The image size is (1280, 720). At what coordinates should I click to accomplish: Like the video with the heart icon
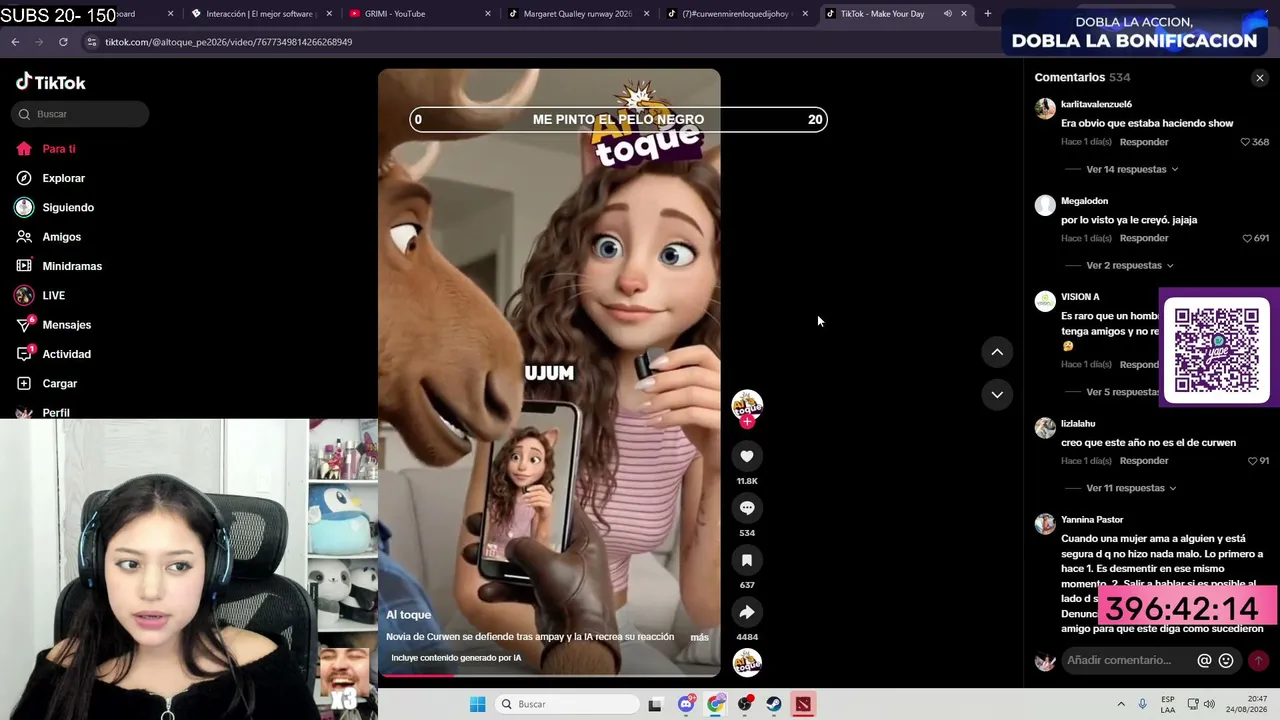pos(747,456)
